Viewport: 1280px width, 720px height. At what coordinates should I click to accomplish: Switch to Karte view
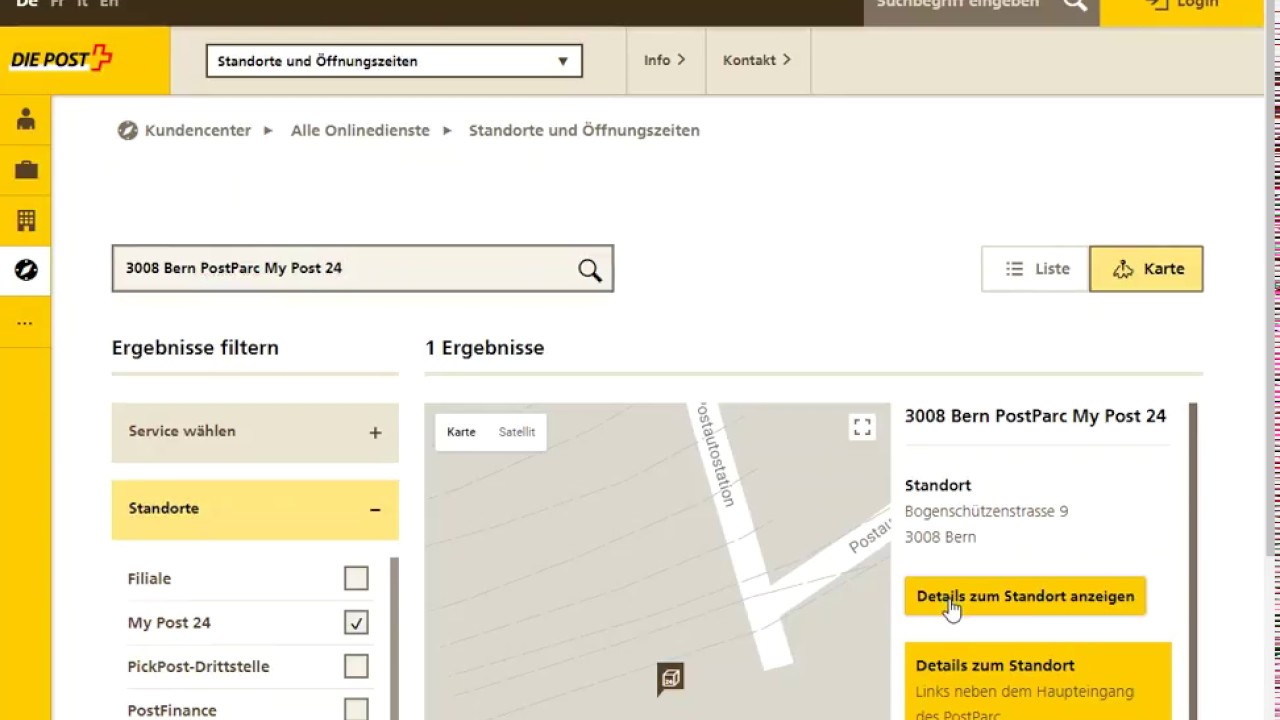(x=1147, y=269)
